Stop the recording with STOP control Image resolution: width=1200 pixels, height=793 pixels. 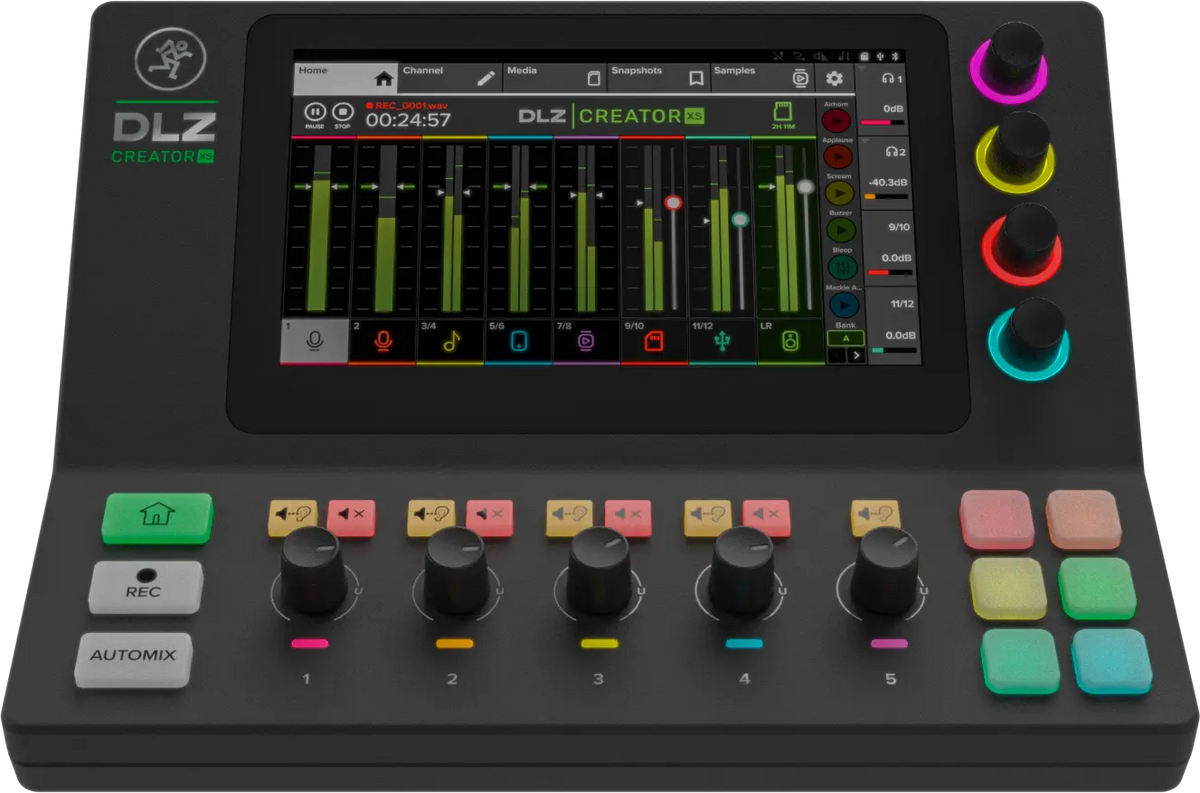343,113
